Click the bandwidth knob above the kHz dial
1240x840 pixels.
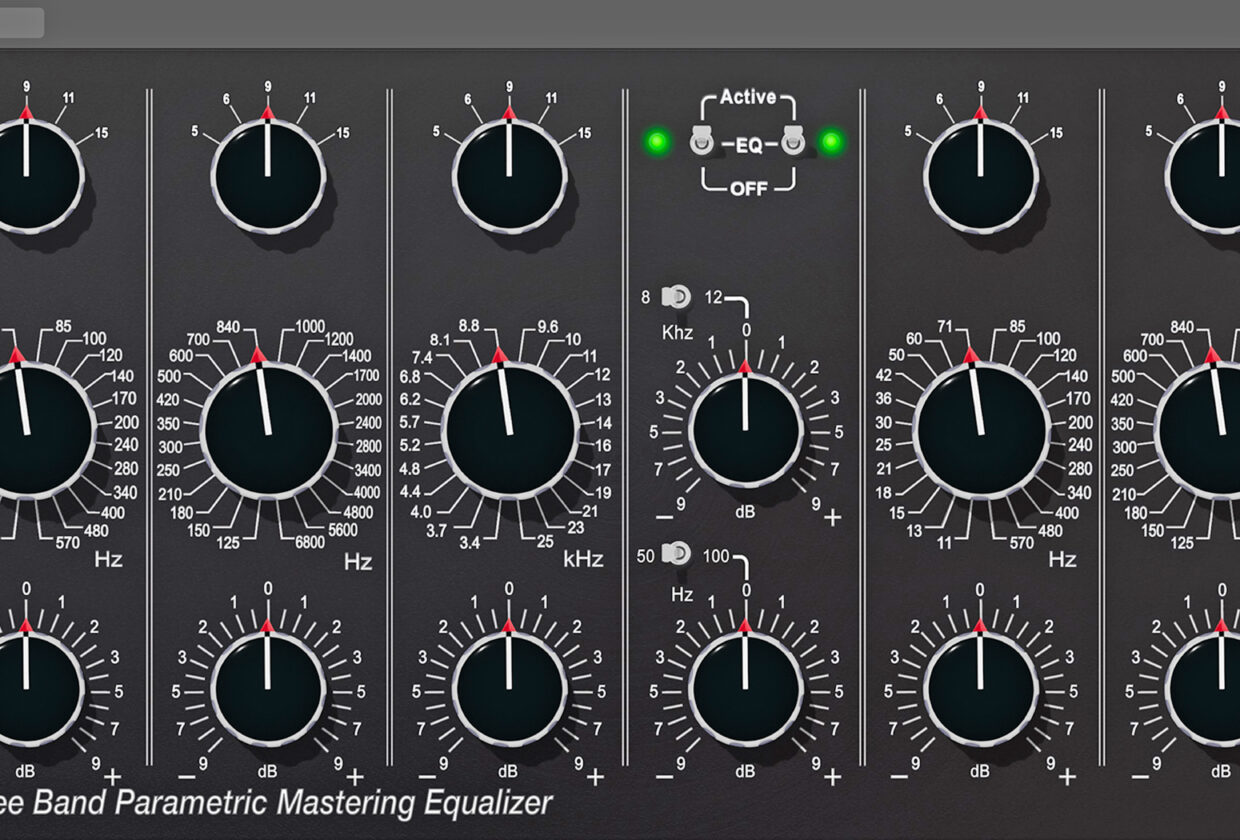[x=509, y=177]
